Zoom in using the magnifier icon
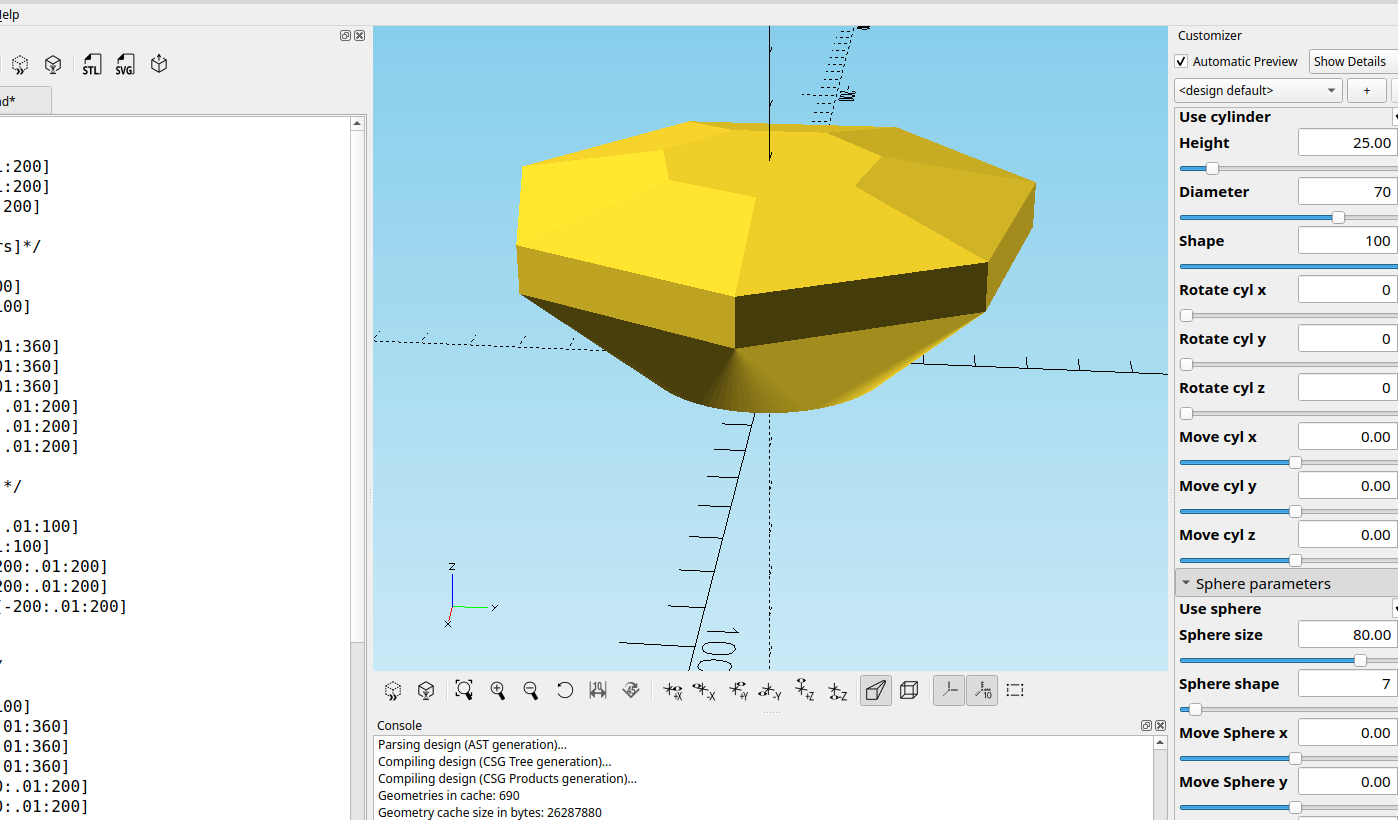The height and width of the screenshot is (820, 1398). (497, 690)
